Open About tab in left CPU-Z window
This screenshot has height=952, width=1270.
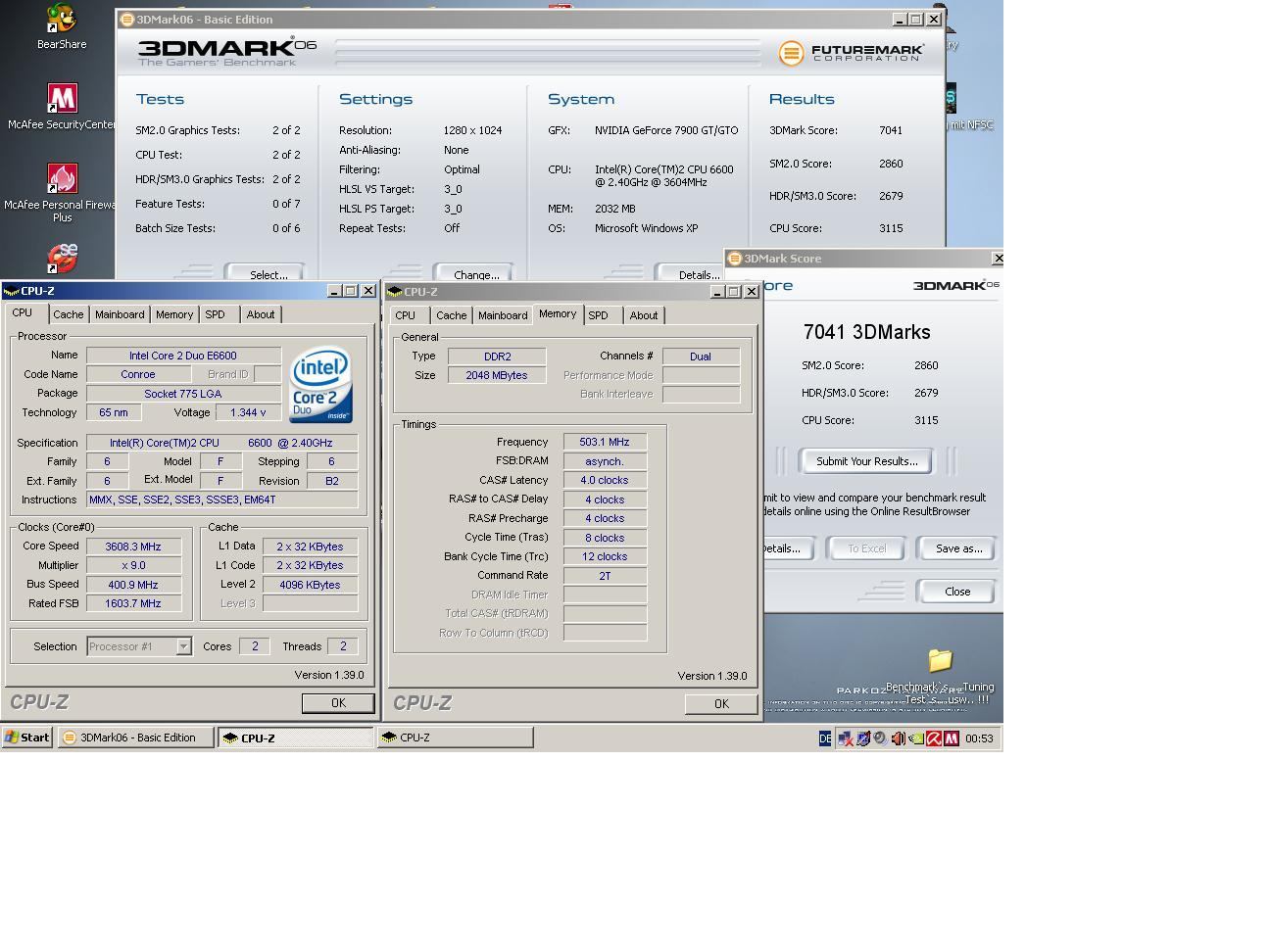[x=261, y=314]
